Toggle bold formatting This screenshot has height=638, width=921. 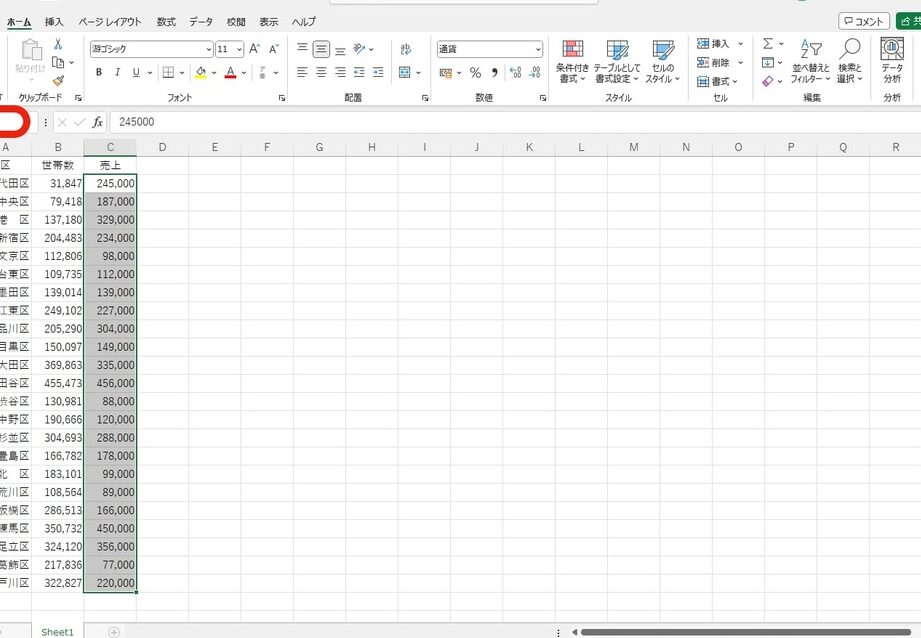[99, 72]
